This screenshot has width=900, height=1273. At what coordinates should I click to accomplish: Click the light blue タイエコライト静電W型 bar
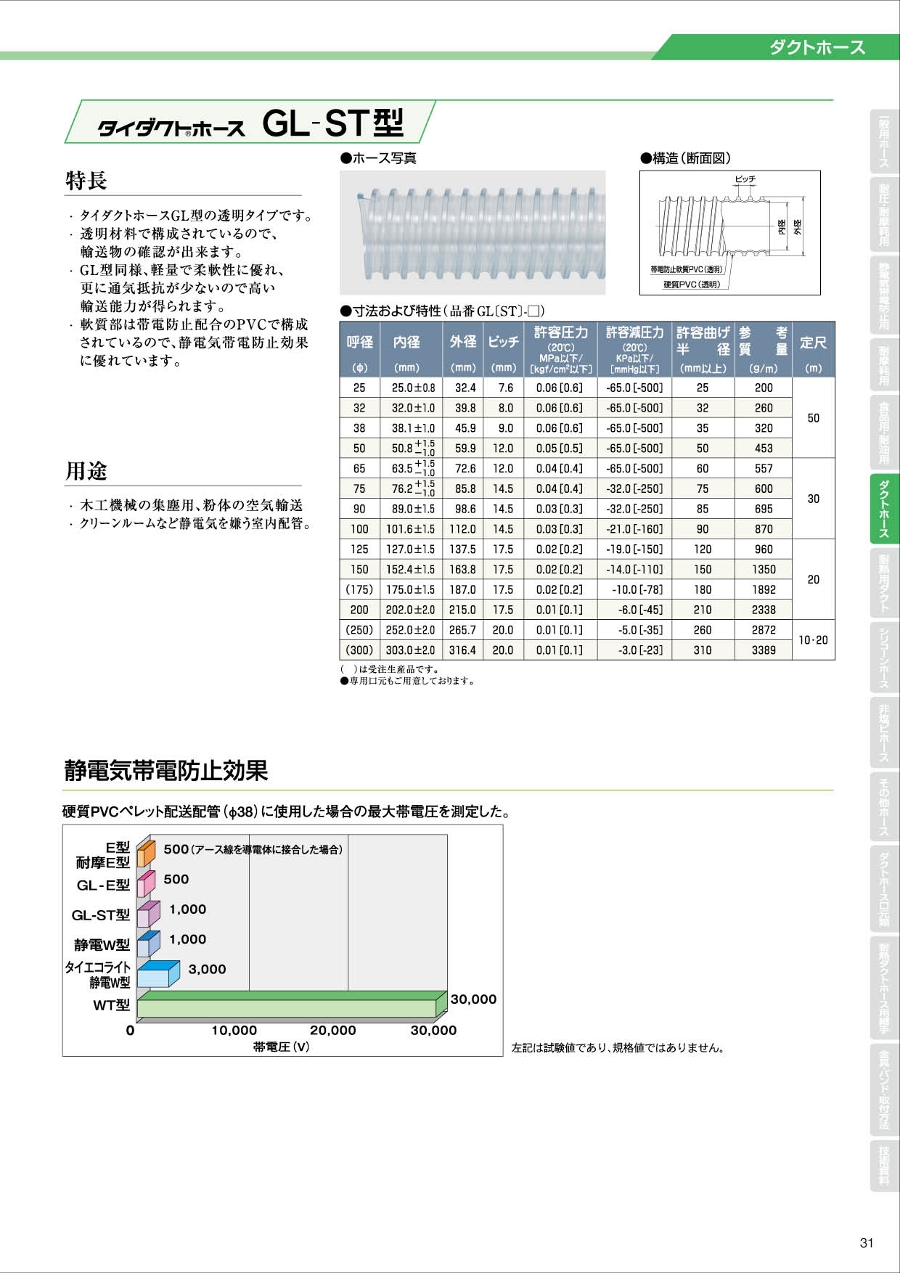(157, 974)
